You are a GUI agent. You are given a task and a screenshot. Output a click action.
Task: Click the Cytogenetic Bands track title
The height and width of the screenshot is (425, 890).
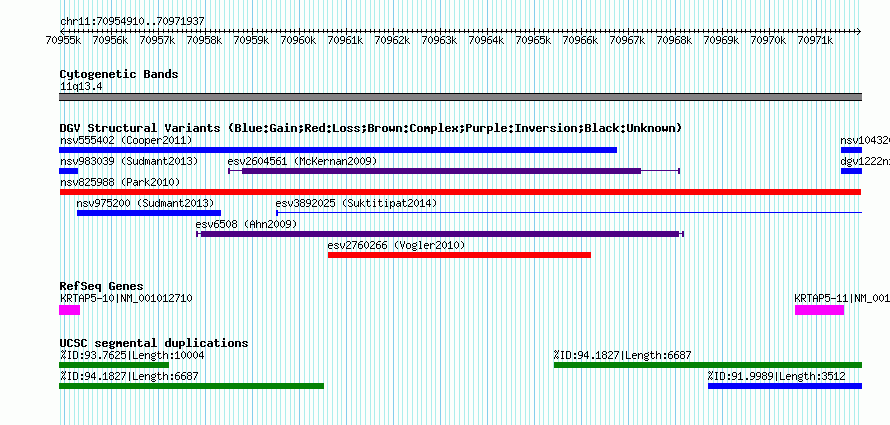tap(119, 74)
